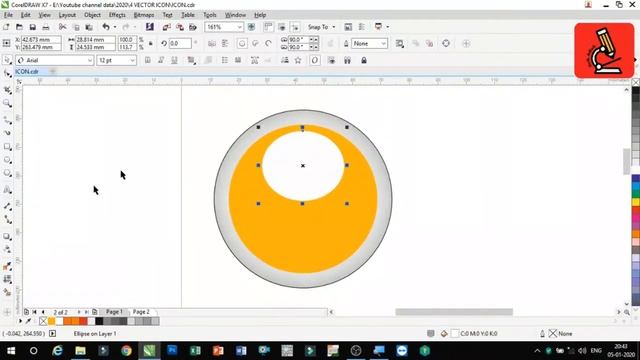
Task: Select the Ellipse tool in the toolbox
Action: click(7, 160)
